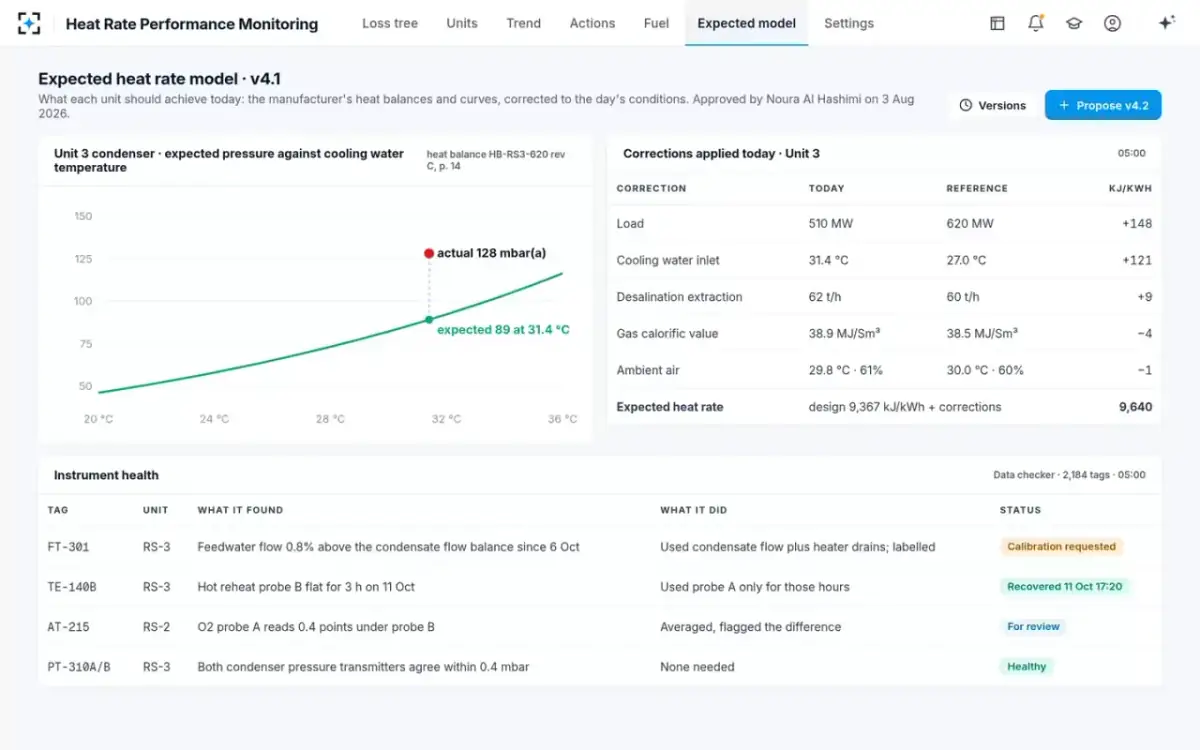Viewport: 1200px width, 750px height.
Task: Click the Calibration requested status badge
Action: (x=1062, y=547)
